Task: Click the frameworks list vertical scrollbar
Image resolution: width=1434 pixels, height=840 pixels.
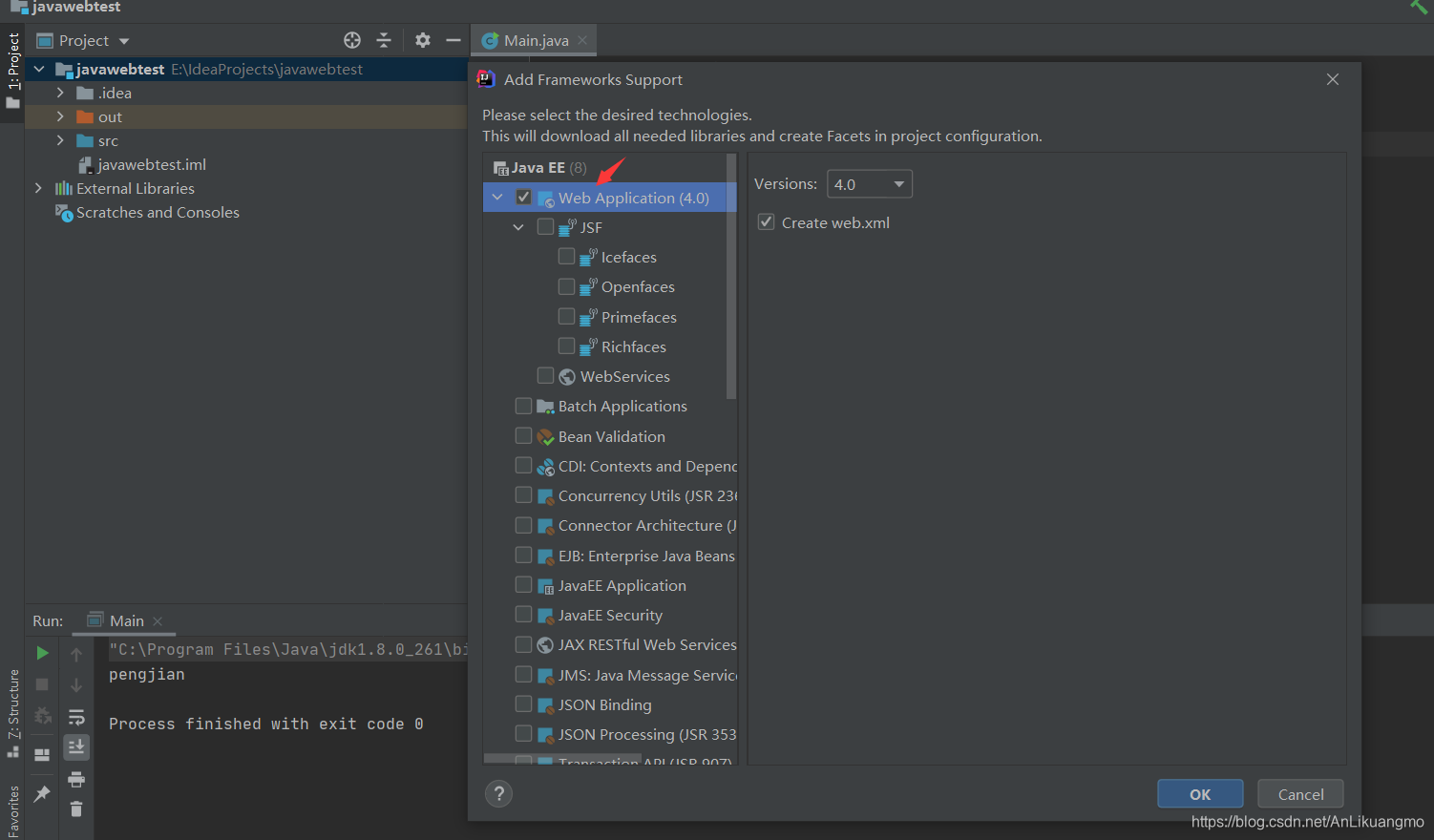Action: click(731, 277)
